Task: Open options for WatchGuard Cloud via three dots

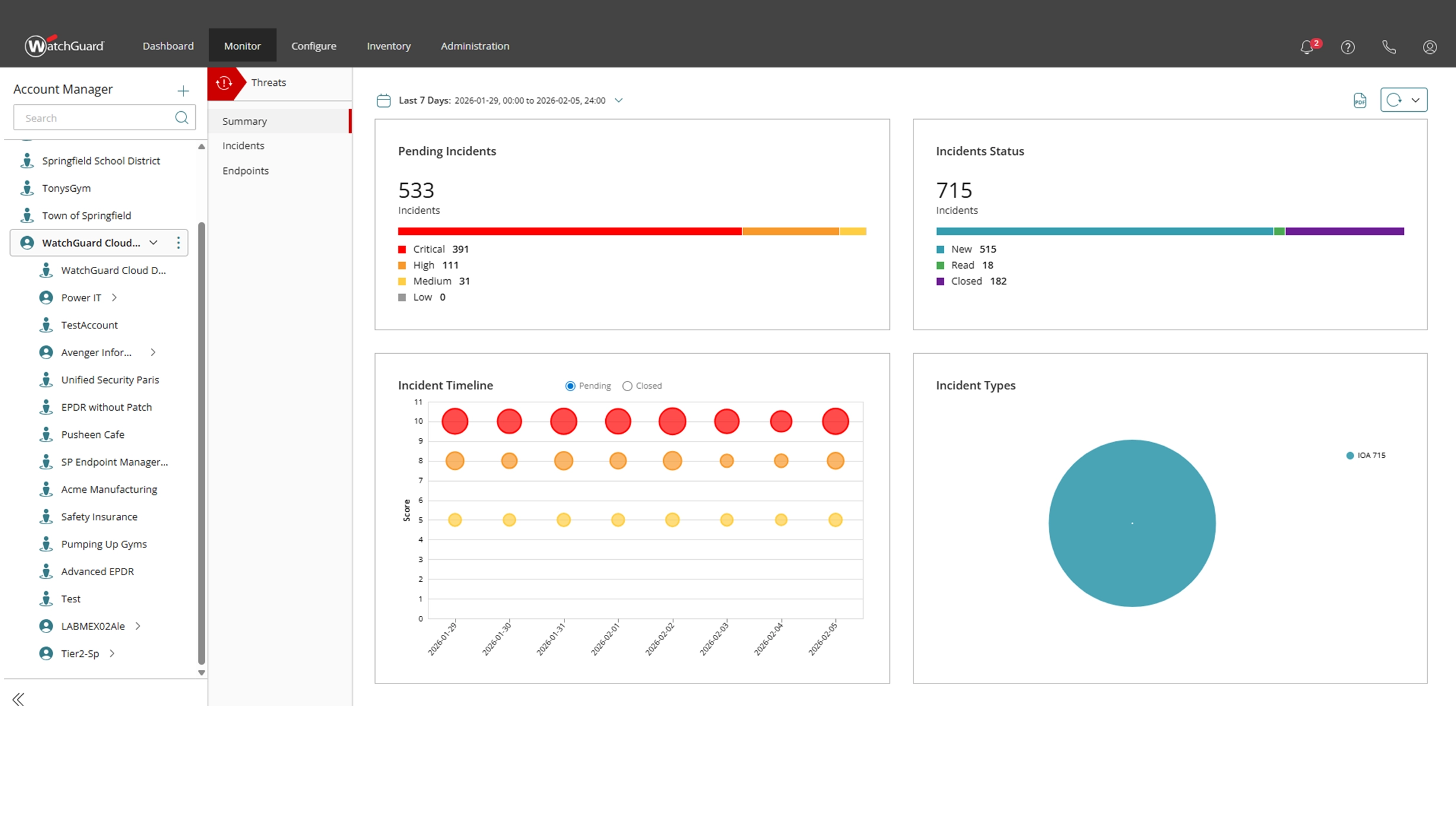Action: 178,242
